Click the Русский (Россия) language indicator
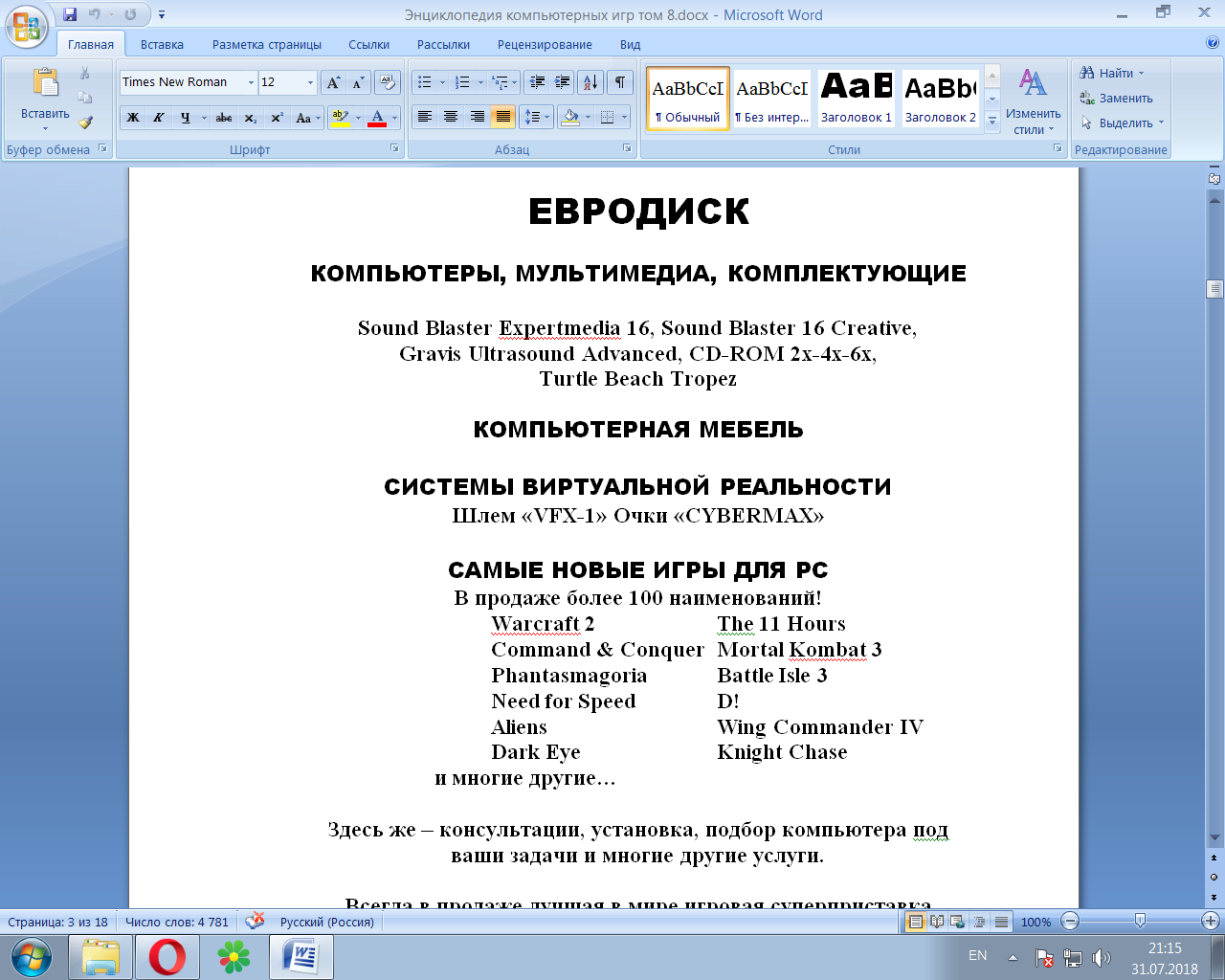Screen dimensions: 1225x980 [326, 922]
